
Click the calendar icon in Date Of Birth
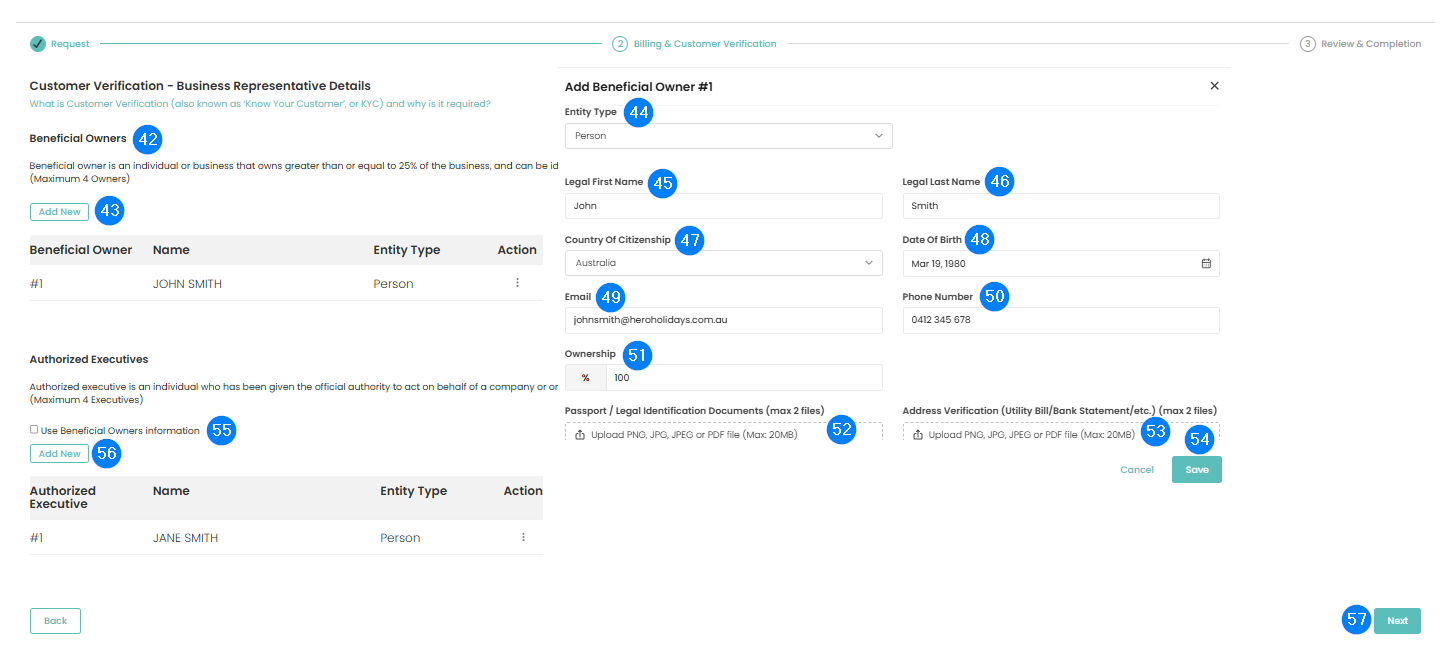pos(1206,263)
